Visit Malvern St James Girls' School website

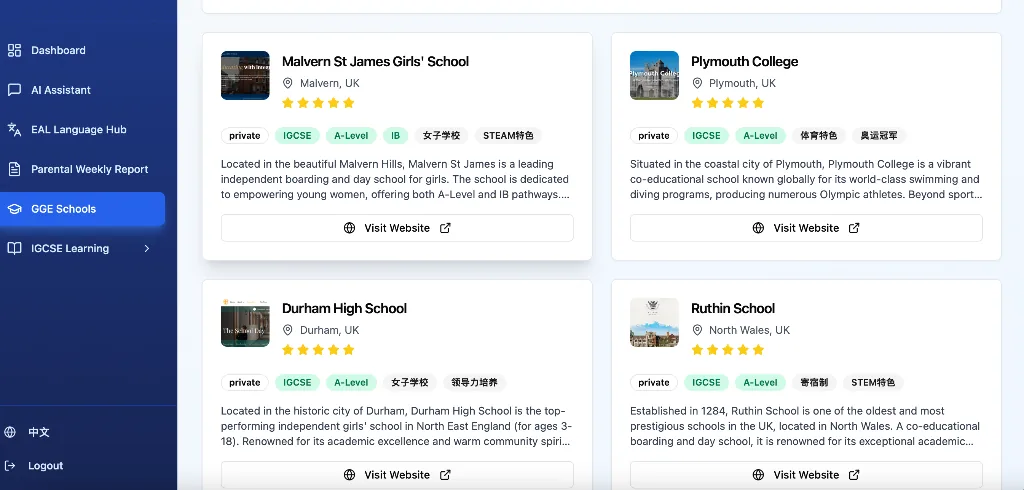[x=397, y=228]
